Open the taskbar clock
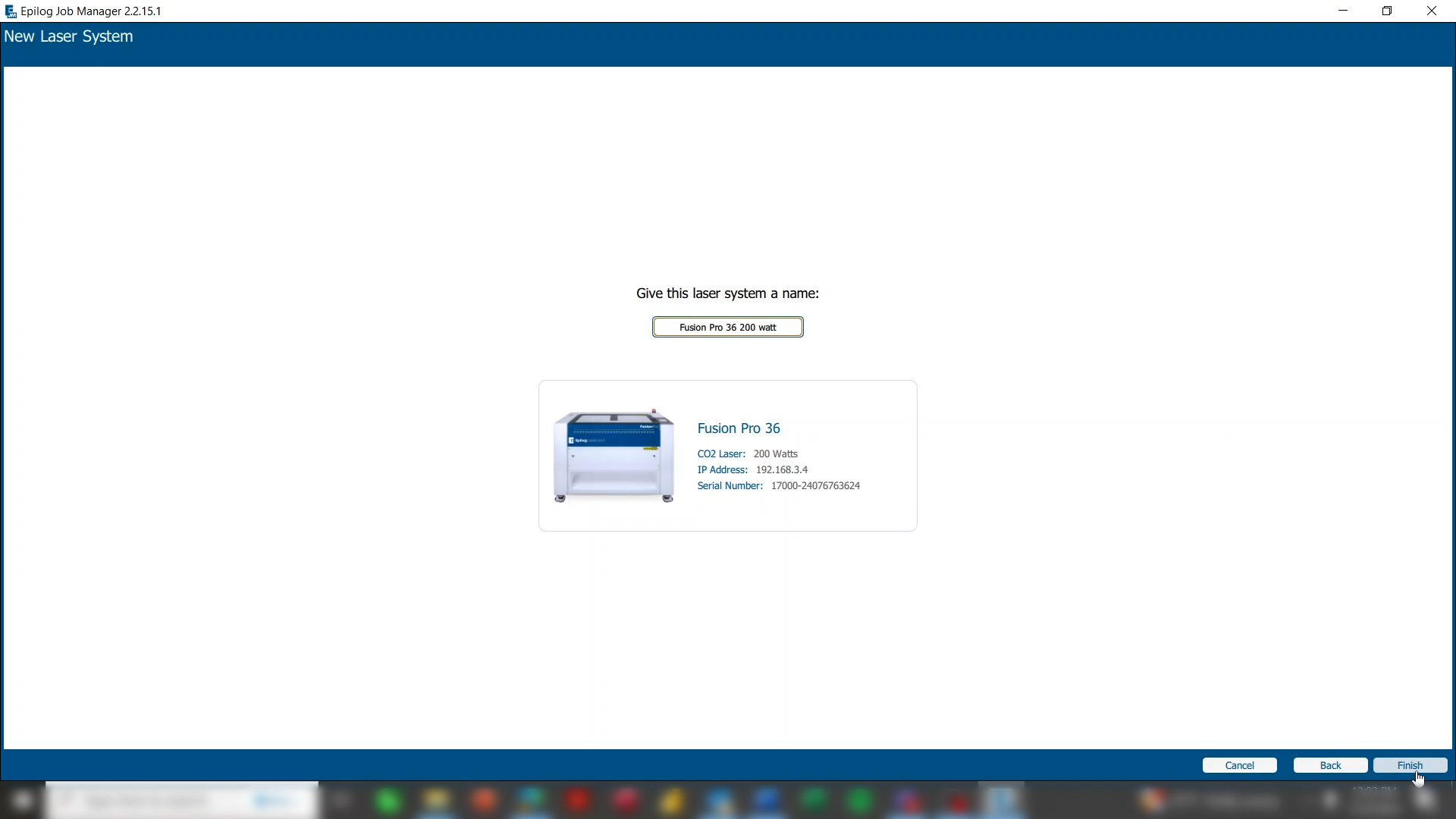This screenshot has height=819, width=1456. click(x=1374, y=800)
